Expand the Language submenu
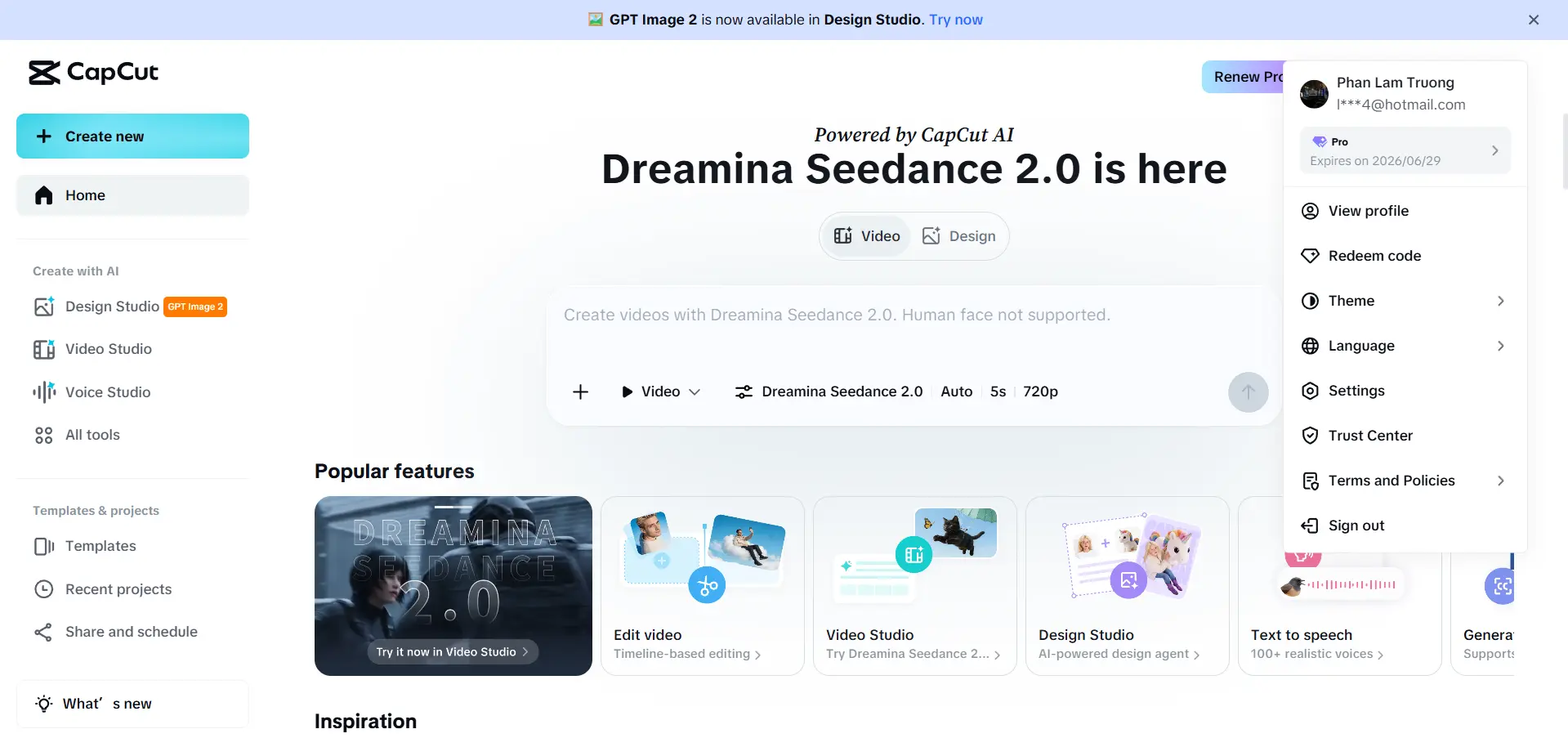Image resolution: width=1568 pixels, height=738 pixels. [x=1405, y=346]
